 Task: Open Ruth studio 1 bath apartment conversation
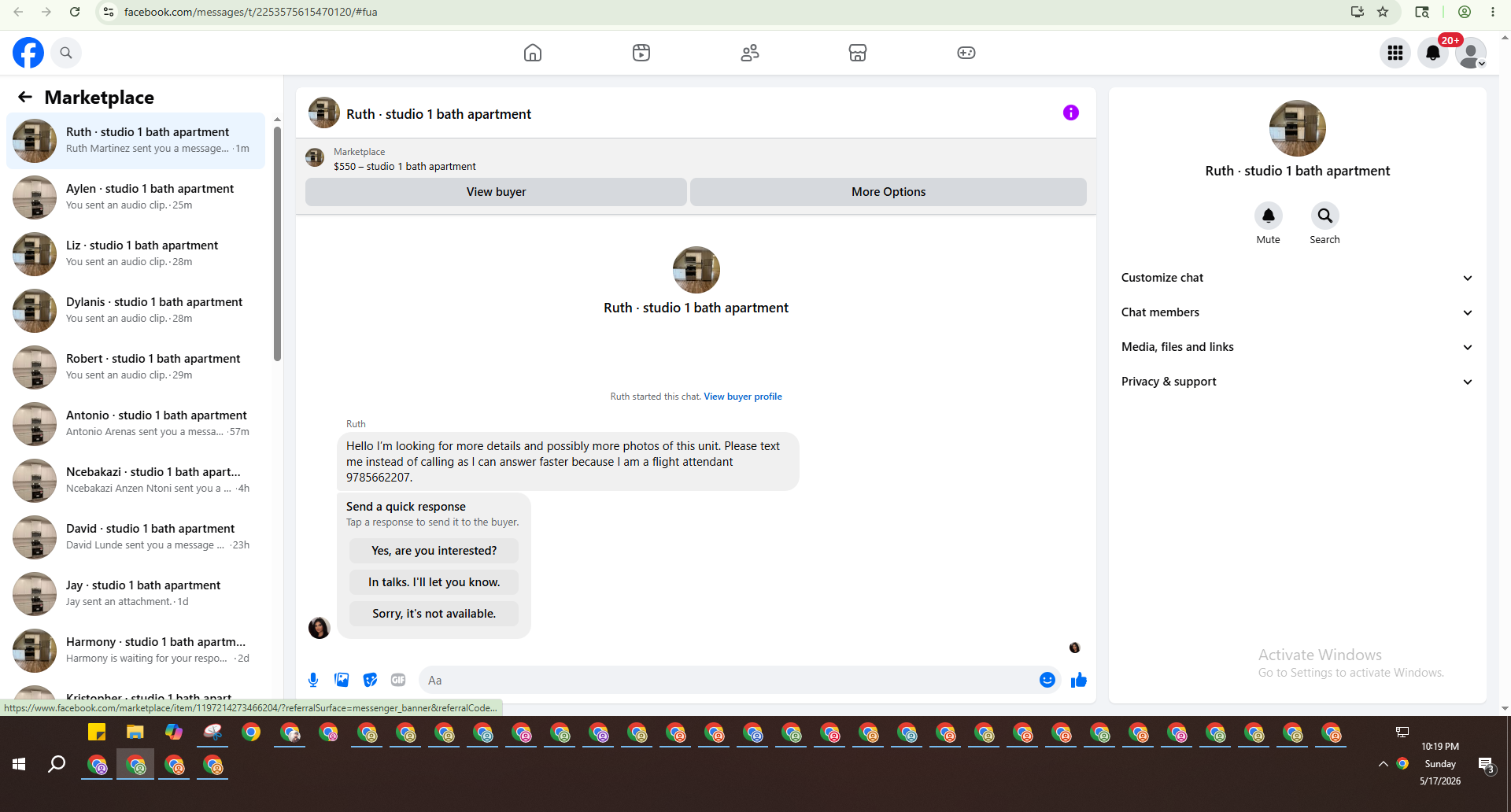pos(136,141)
